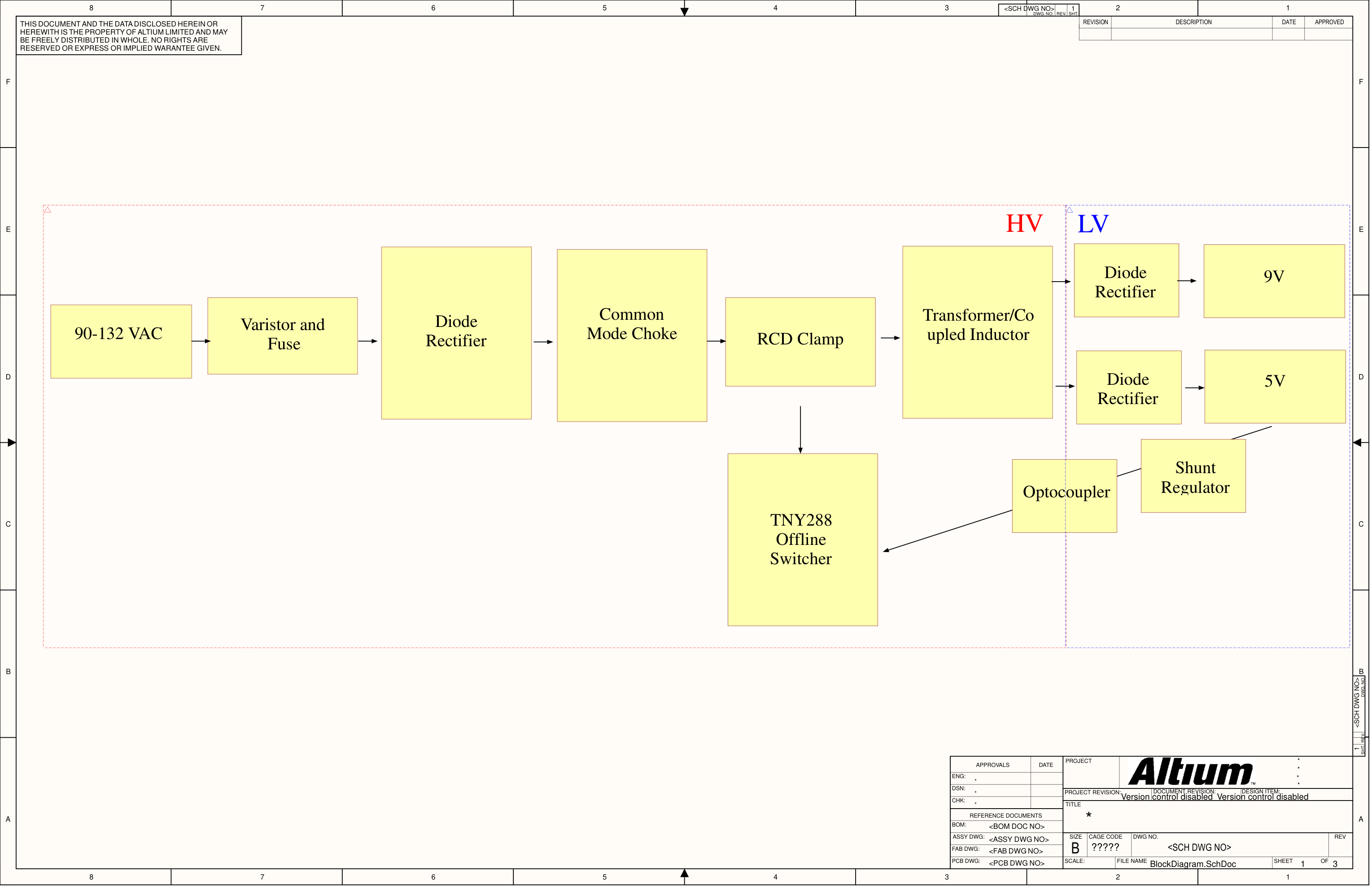The width and height of the screenshot is (1372, 888).
Task: Click the Varistor and Fuse block
Action: pos(283,335)
